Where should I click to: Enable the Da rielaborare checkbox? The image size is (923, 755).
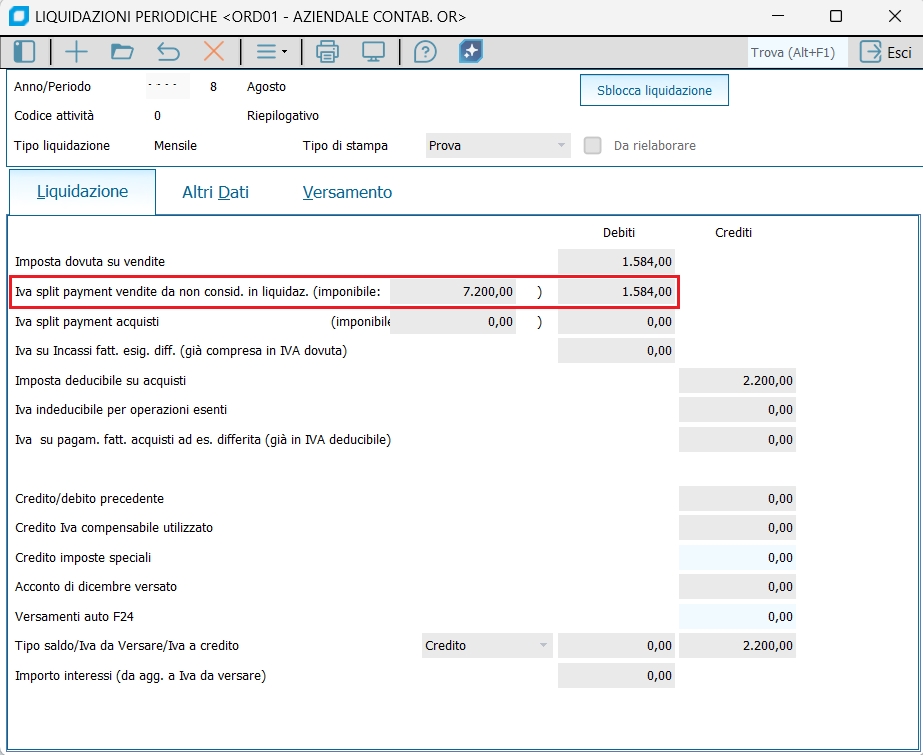(593, 146)
